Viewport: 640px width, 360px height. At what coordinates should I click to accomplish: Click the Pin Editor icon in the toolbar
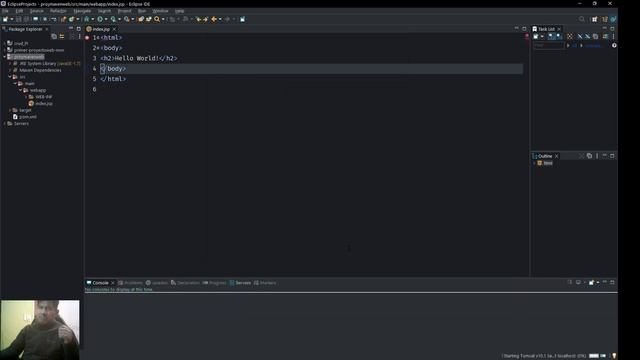click(242, 19)
